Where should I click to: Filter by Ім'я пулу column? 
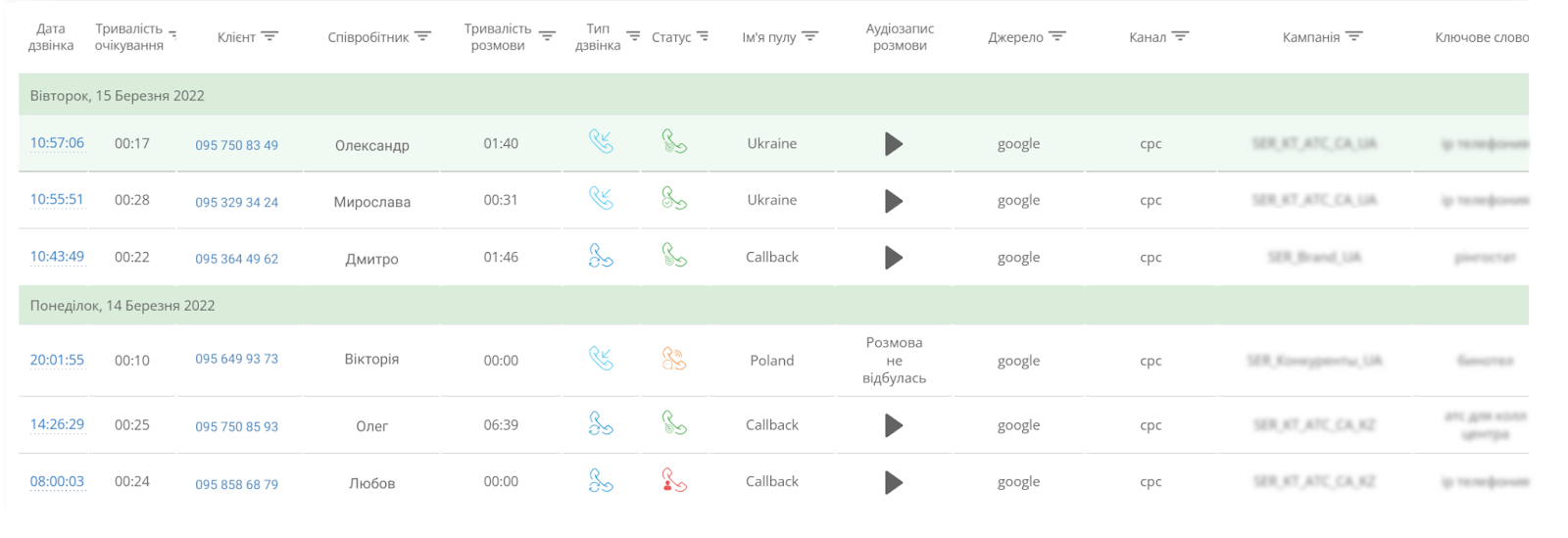pos(809,36)
